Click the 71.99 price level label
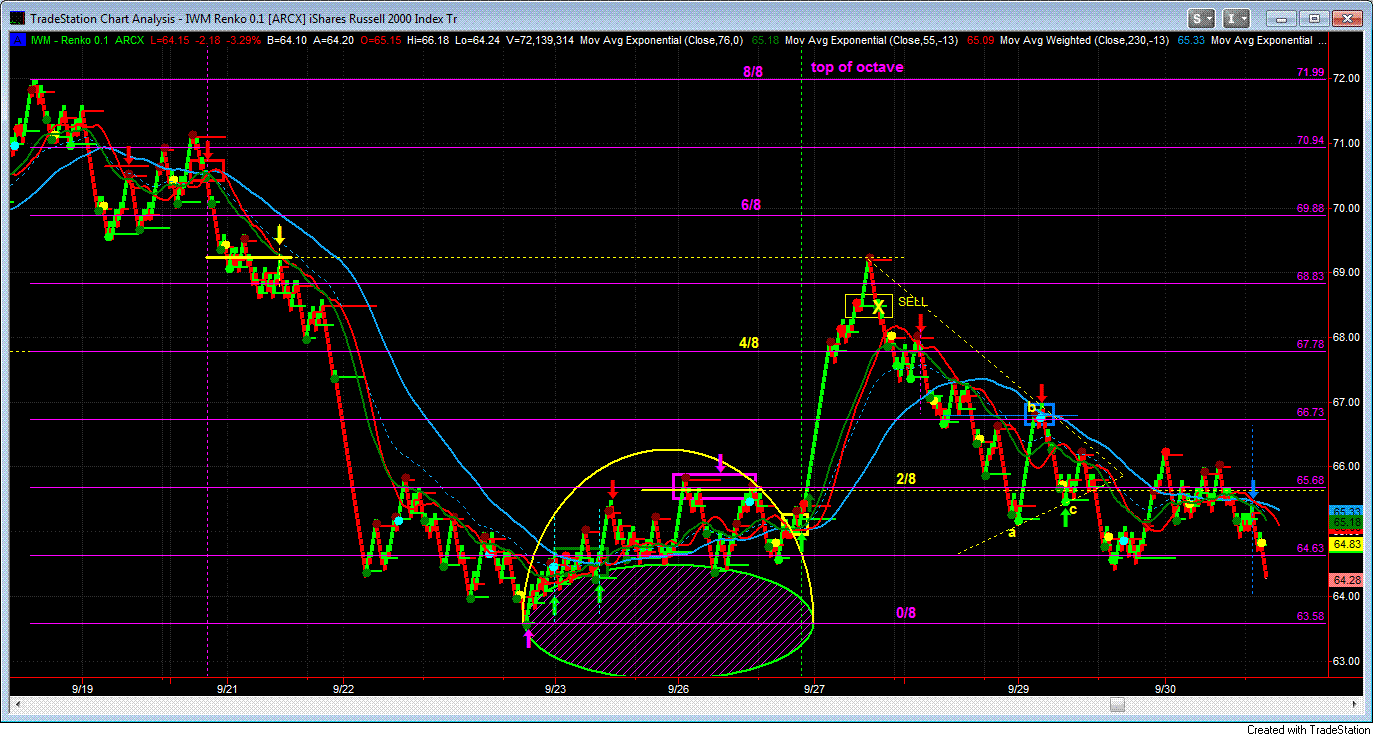The width and height of the screenshot is (1373, 736). point(1310,72)
